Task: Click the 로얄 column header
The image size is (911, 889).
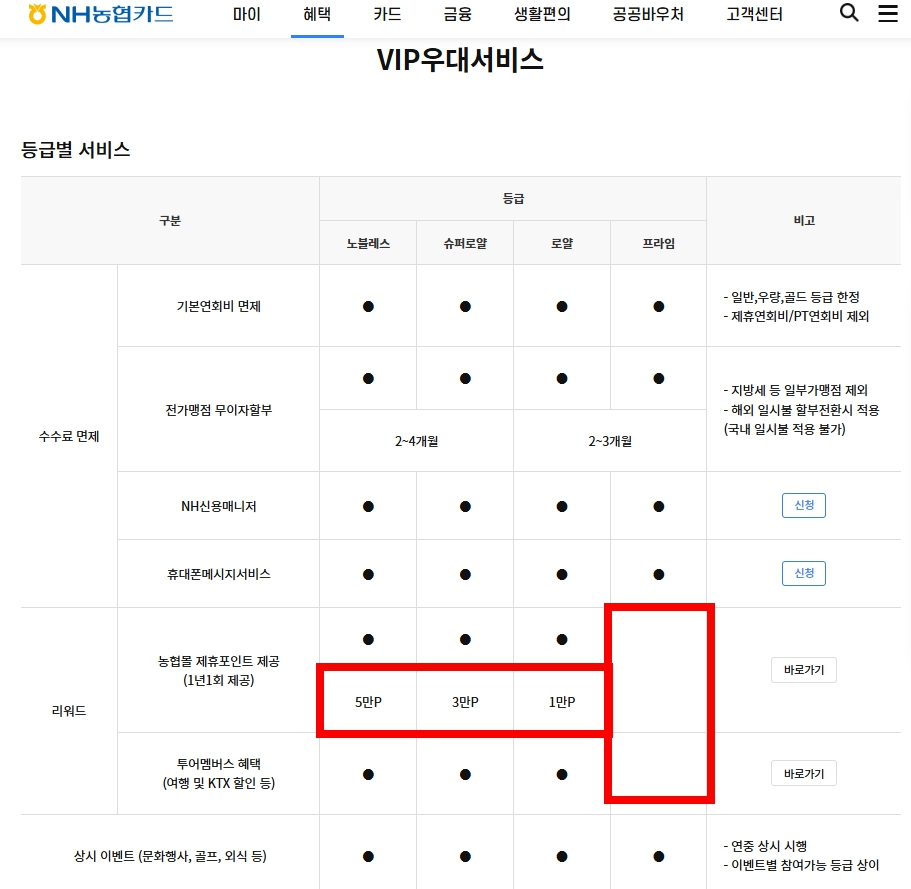Action: [x=562, y=243]
